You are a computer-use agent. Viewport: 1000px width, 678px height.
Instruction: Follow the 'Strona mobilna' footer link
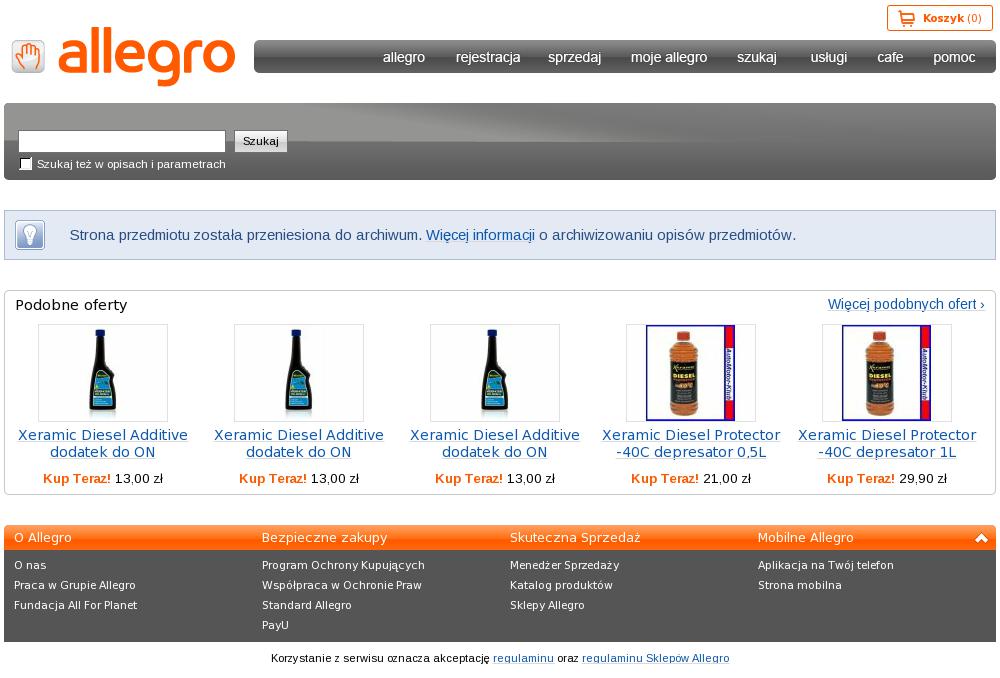click(800, 585)
